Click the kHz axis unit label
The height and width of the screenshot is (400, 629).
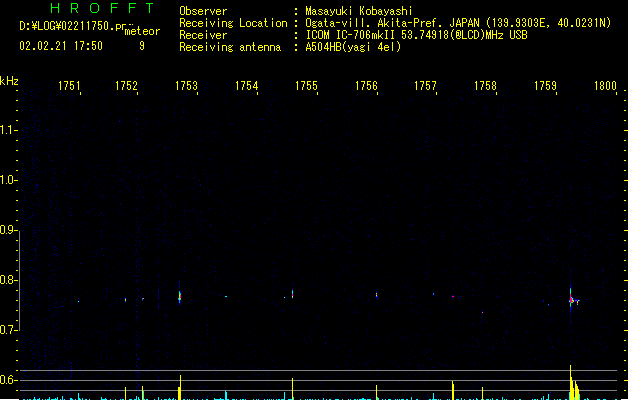(9, 81)
